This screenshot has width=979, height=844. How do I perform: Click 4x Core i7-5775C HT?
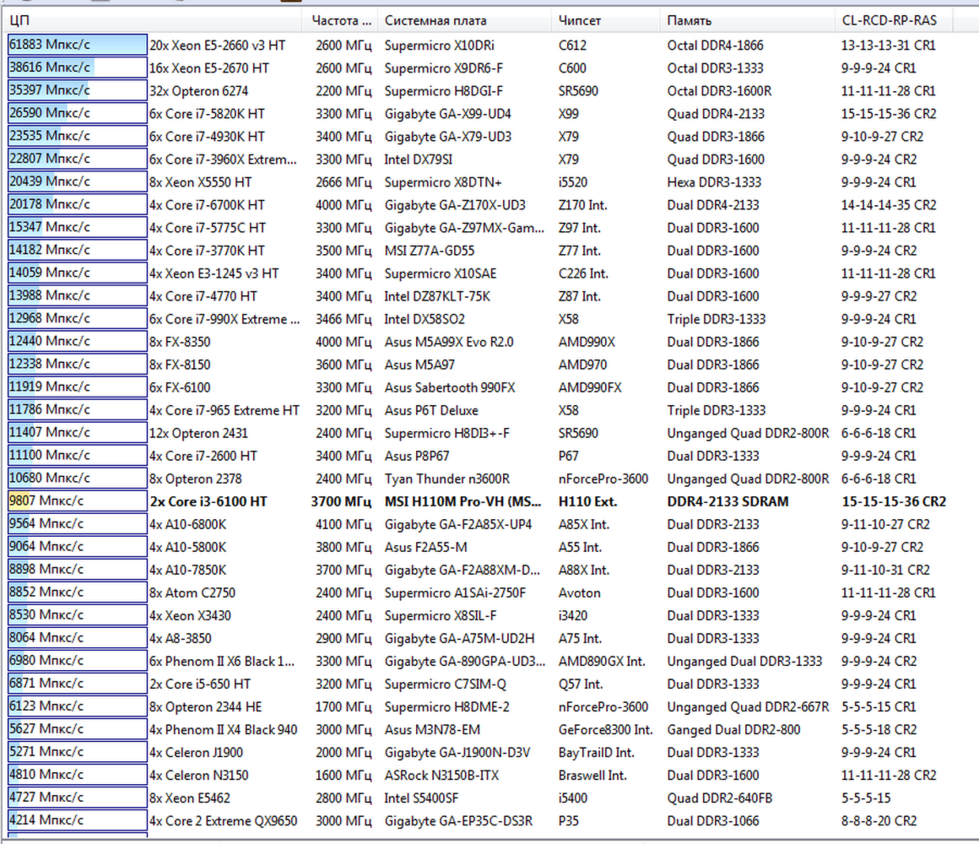click(207, 228)
